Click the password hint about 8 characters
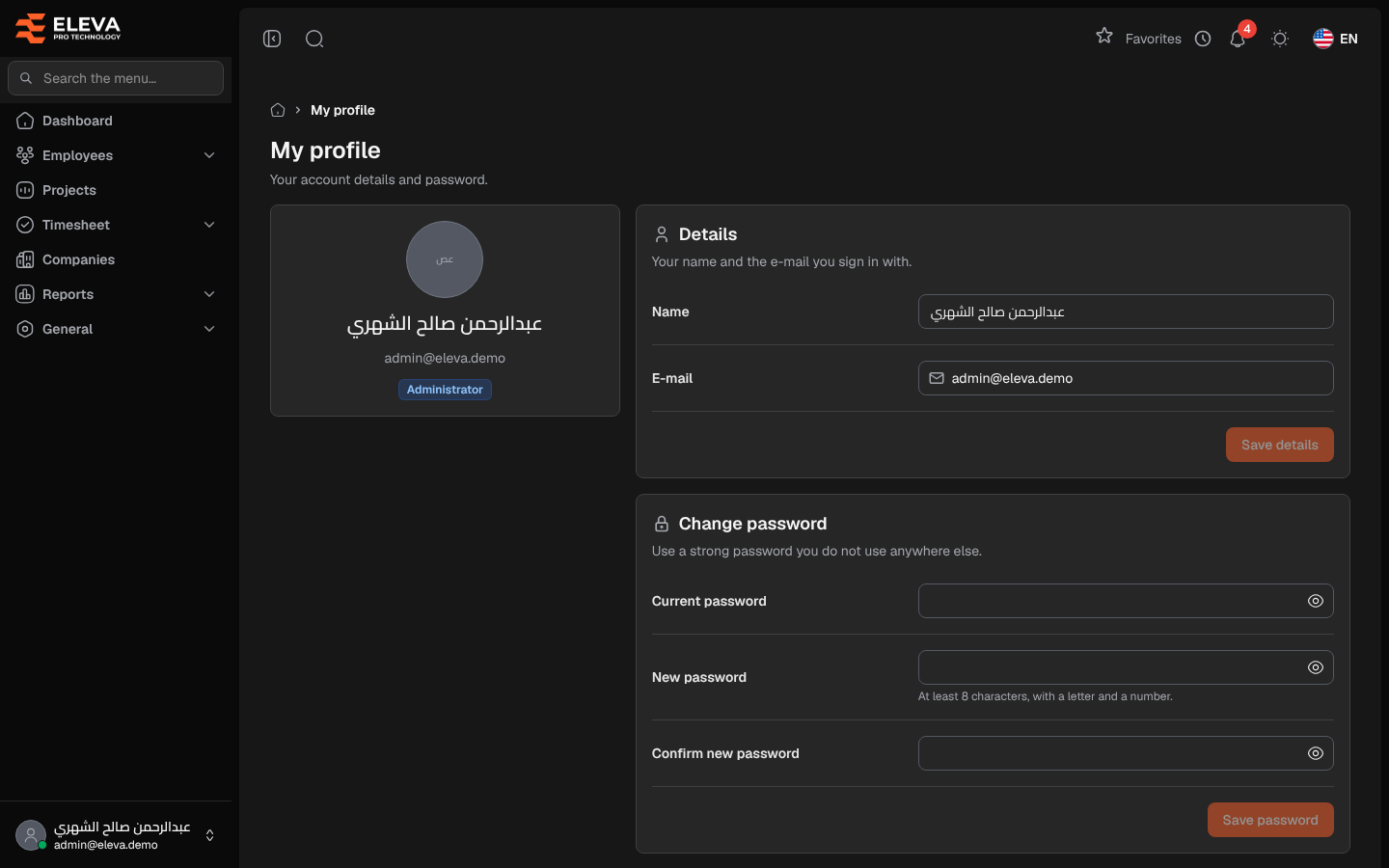The image size is (1389, 868). 1046,696
